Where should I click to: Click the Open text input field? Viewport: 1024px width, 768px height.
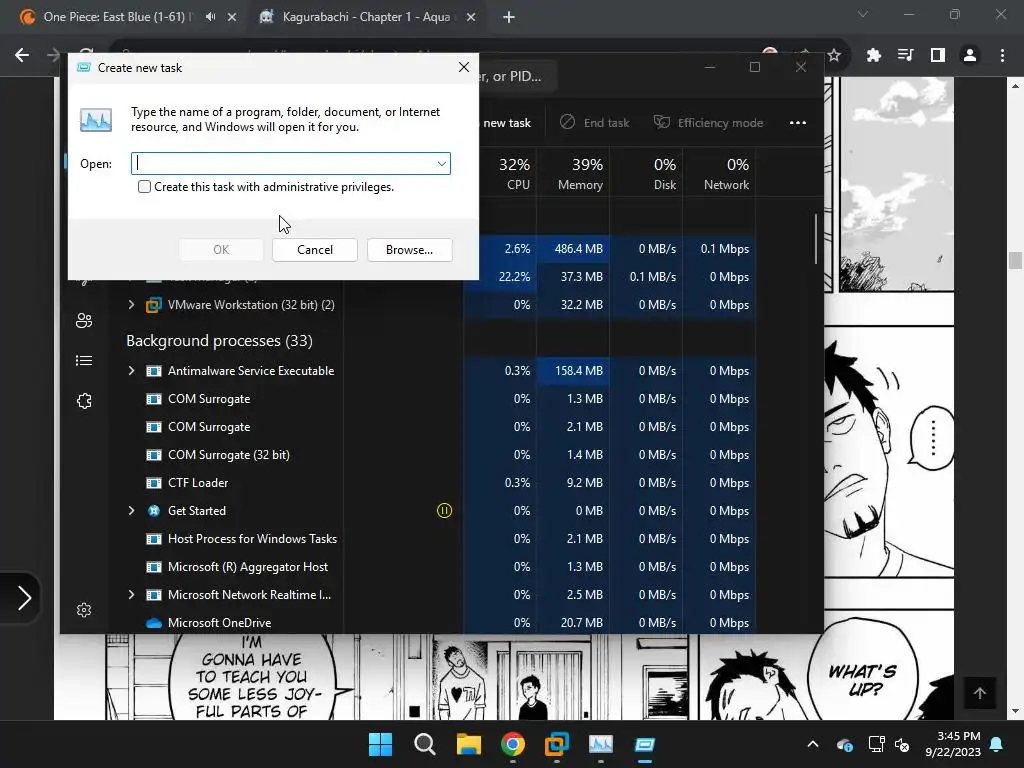pos(291,164)
